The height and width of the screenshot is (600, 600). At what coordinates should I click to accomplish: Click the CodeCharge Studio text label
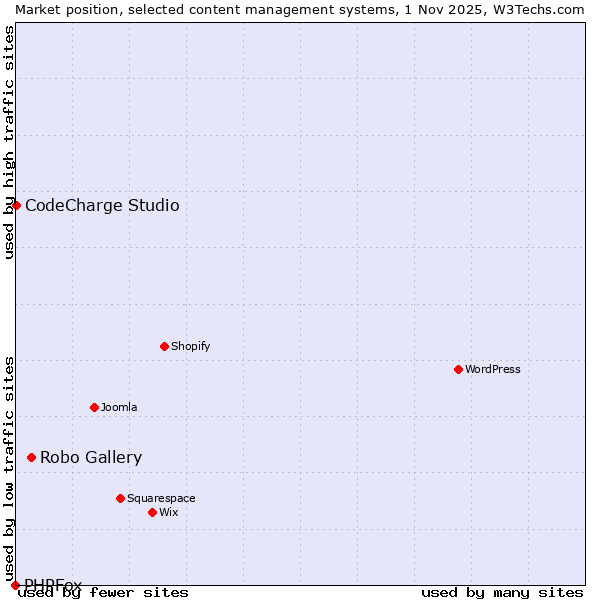[x=102, y=206]
